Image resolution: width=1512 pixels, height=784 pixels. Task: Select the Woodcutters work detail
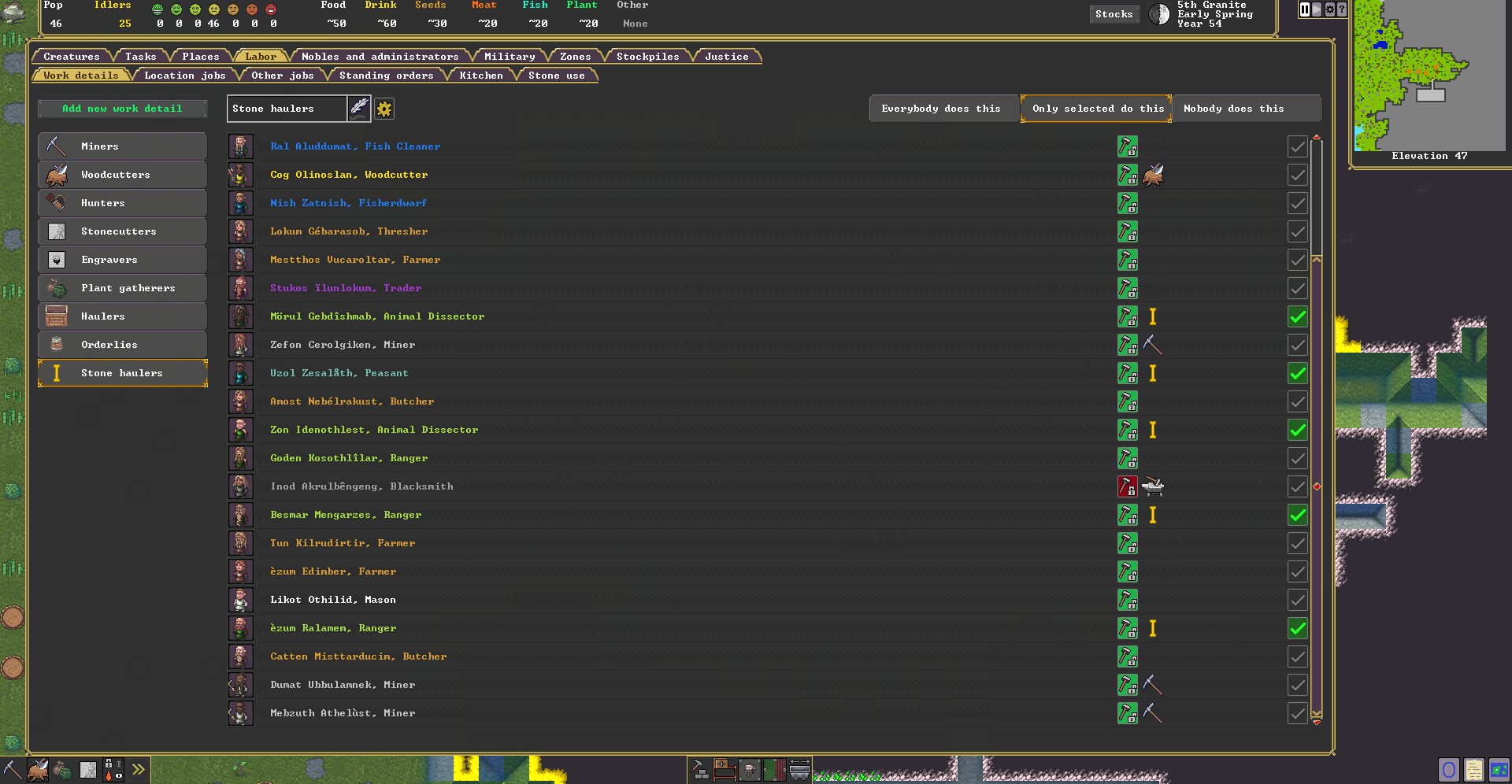tap(122, 175)
